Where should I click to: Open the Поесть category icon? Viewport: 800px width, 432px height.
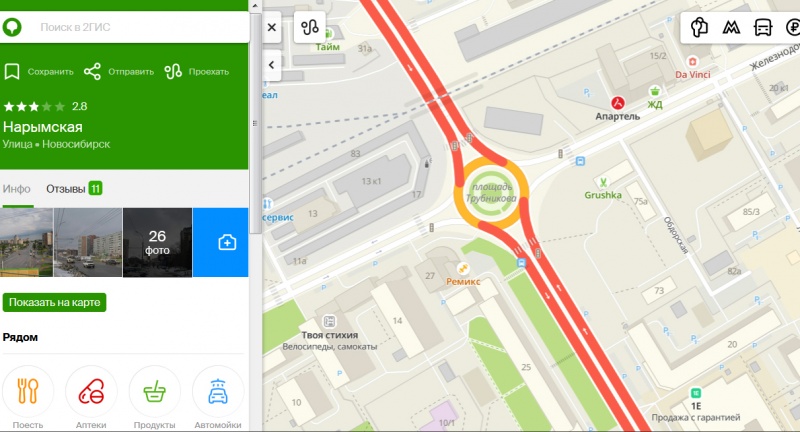click(x=28, y=392)
